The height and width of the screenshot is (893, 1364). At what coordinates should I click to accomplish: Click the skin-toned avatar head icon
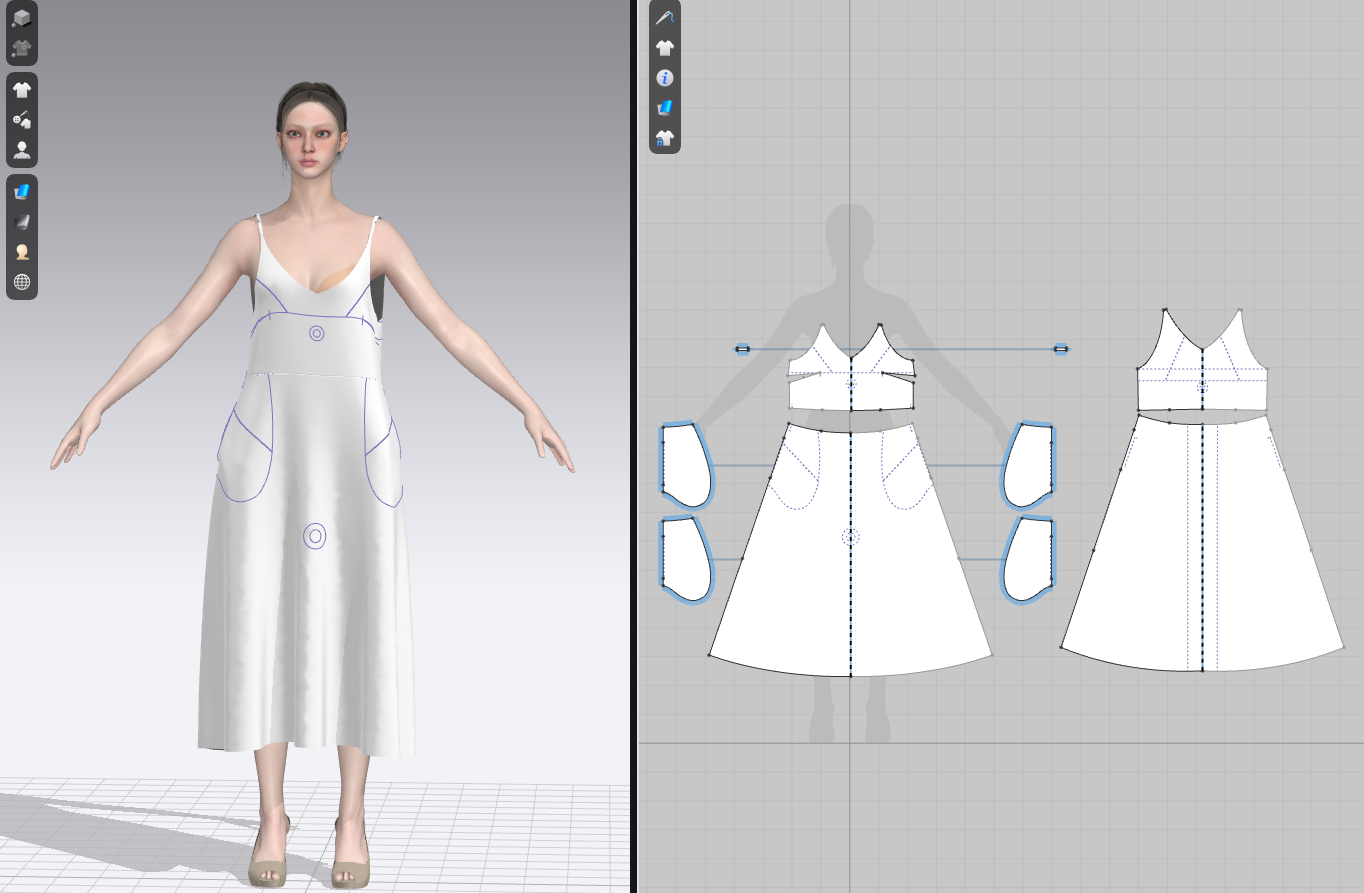pyautogui.click(x=21, y=252)
